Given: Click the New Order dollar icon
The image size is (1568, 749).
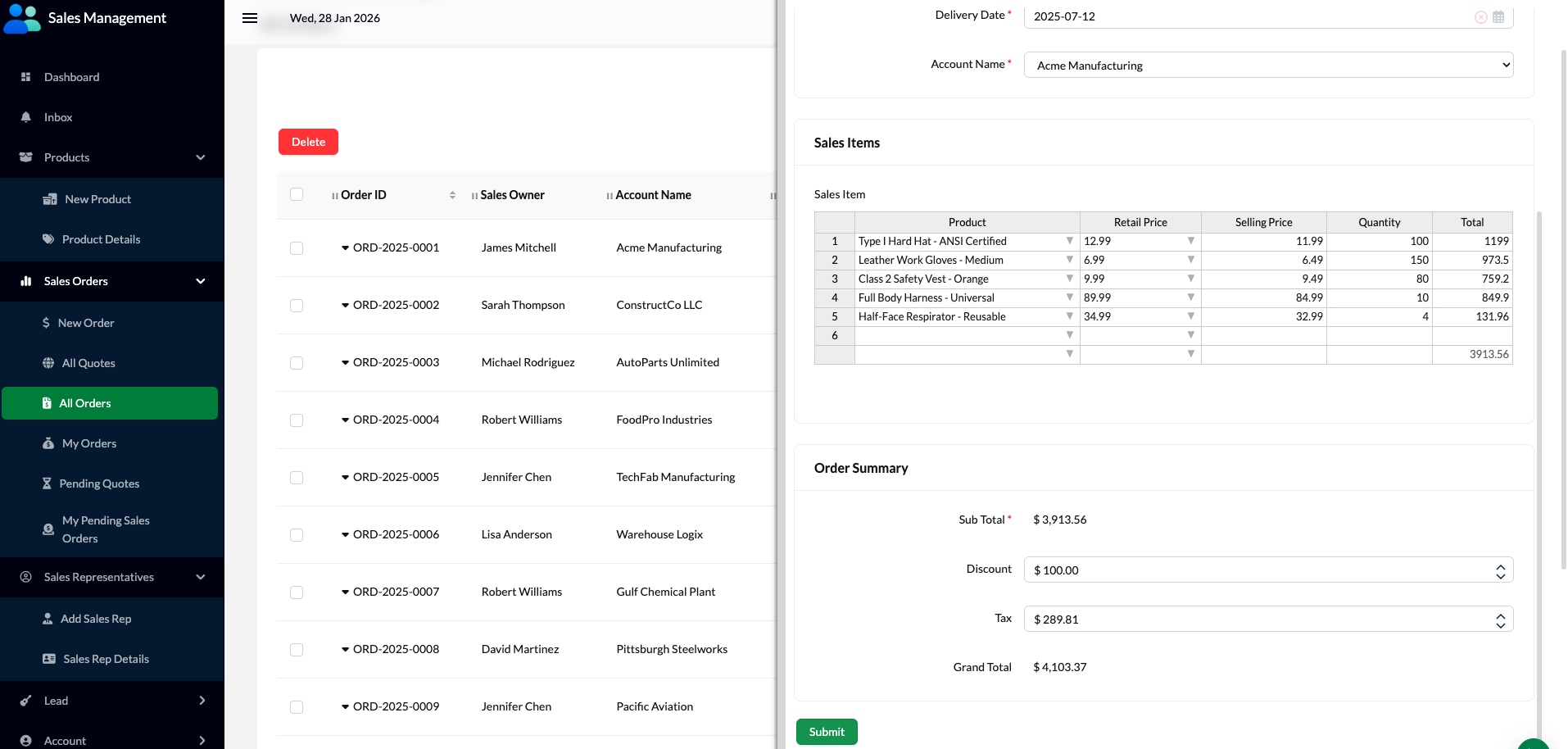Looking at the screenshot, I should pyautogui.click(x=46, y=323).
